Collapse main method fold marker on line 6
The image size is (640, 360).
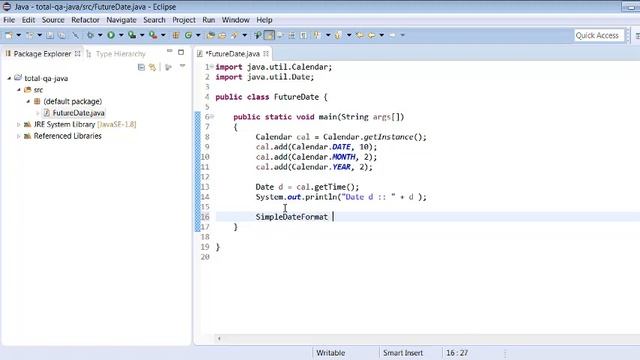pos(212,117)
